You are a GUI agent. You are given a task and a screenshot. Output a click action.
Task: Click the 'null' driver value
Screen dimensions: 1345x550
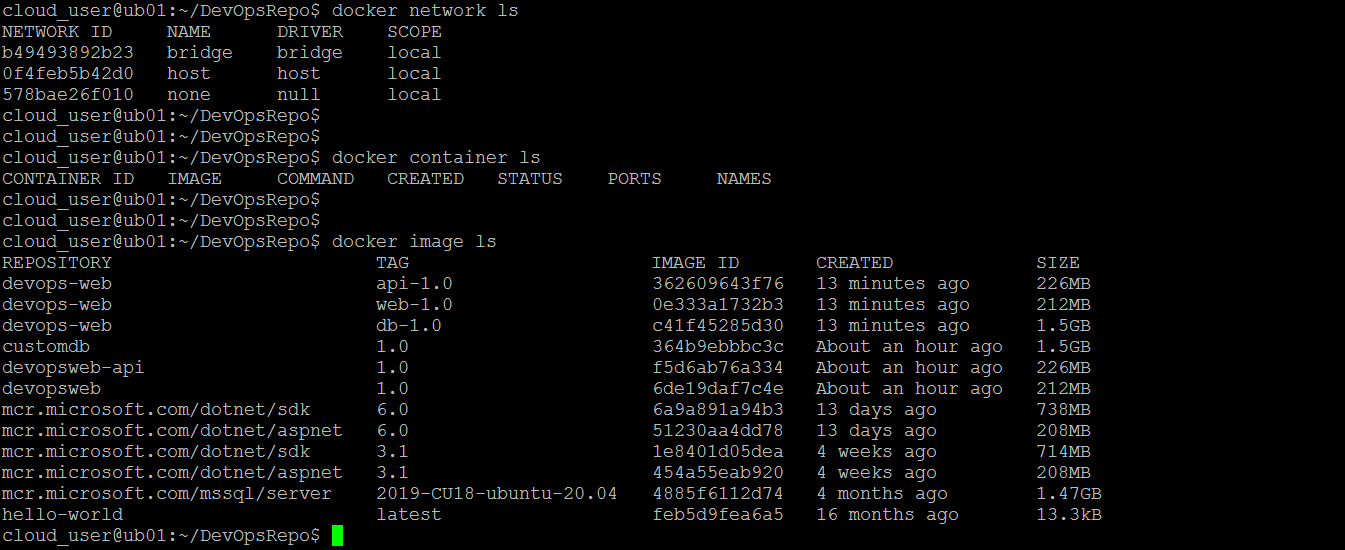[299, 95]
